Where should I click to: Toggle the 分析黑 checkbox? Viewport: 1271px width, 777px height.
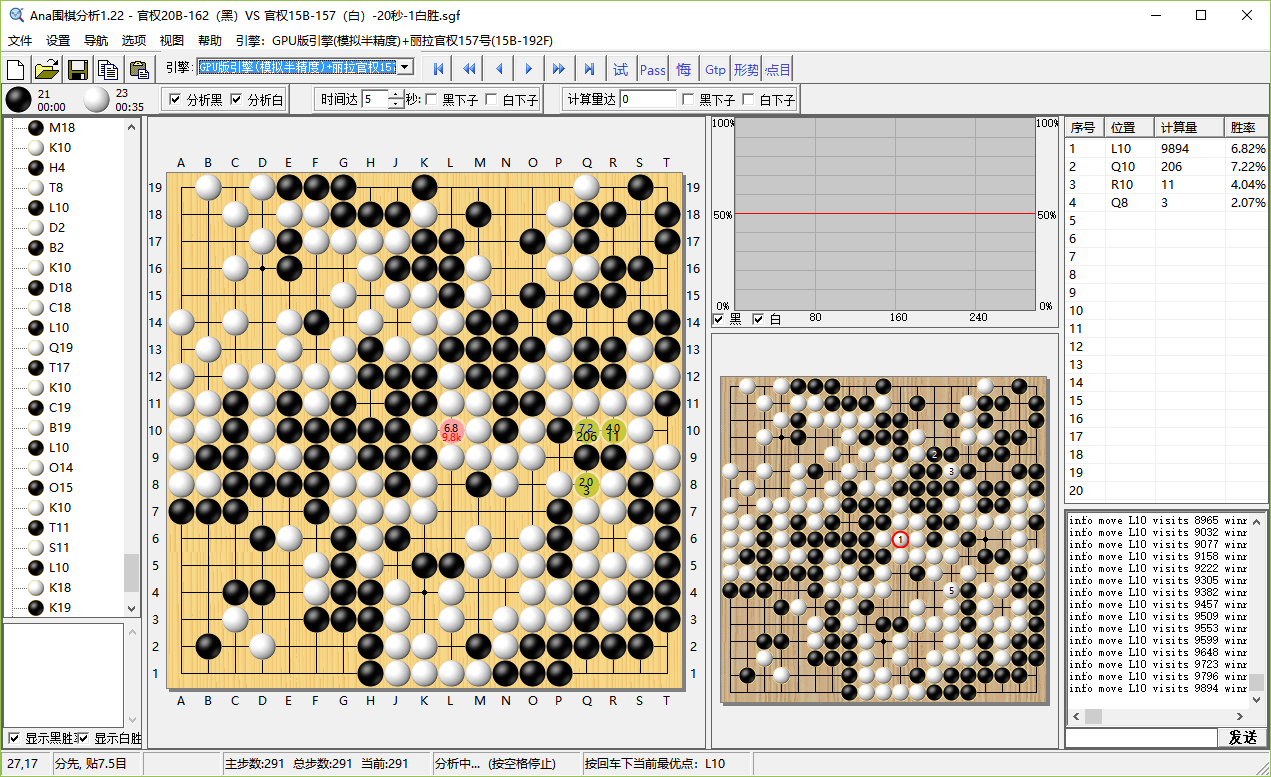[x=176, y=100]
